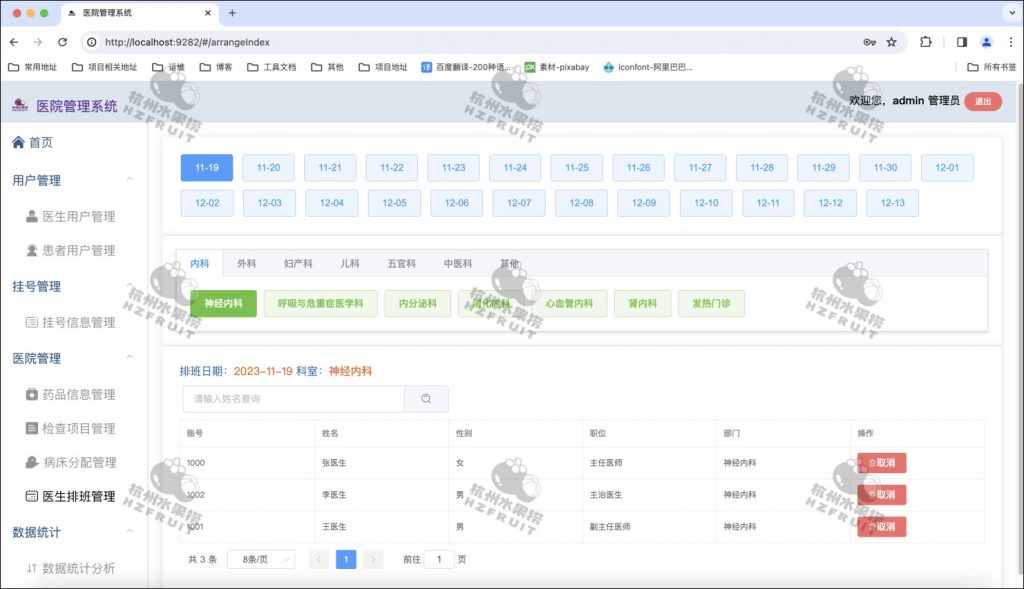Click the red 退出 logout button
1024x589 pixels.
click(x=981, y=101)
